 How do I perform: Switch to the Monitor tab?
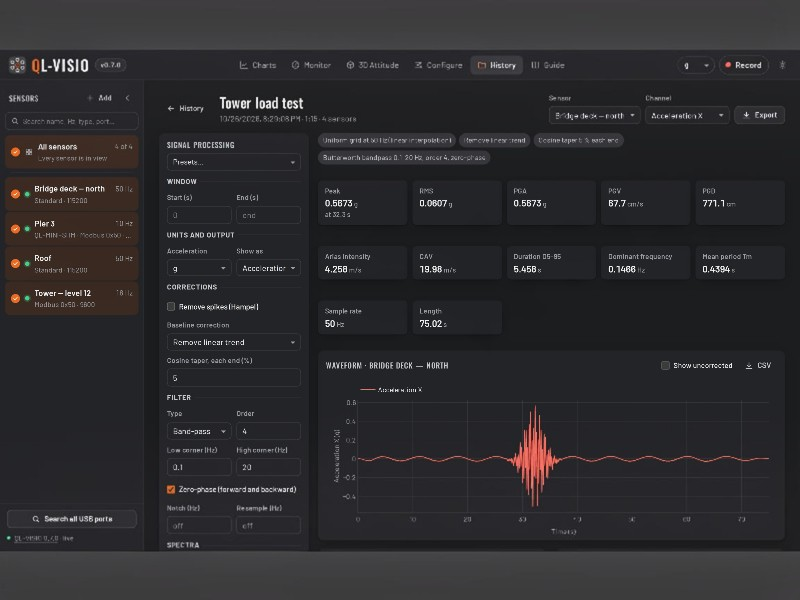pos(311,65)
